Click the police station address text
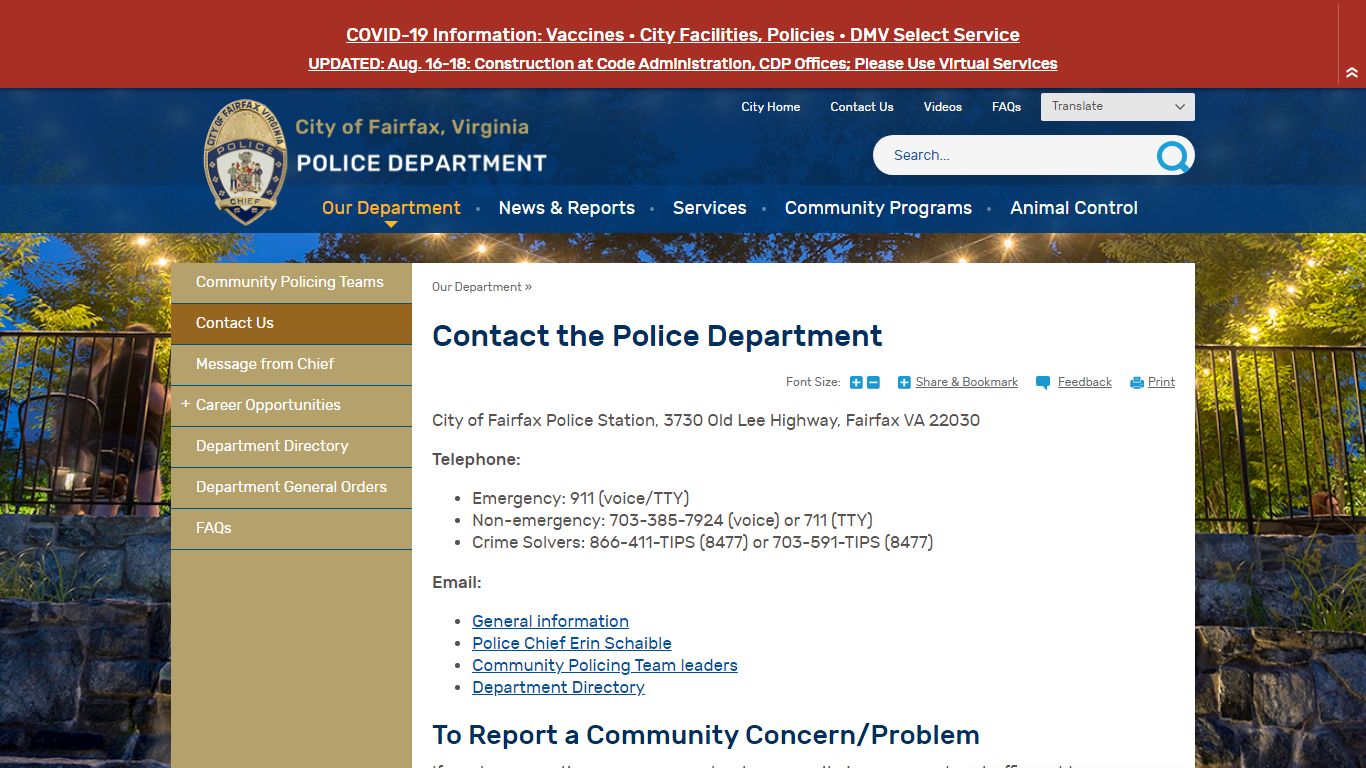The image size is (1366, 768). pyautogui.click(x=706, y=421)
